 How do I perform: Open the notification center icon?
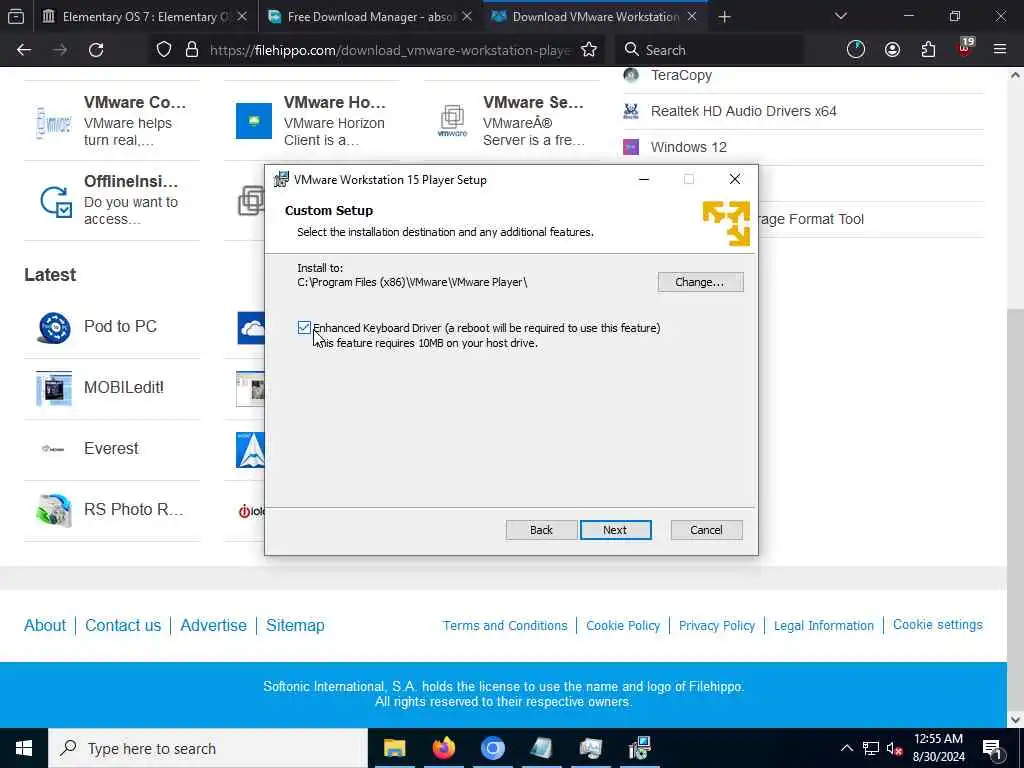pyautogui.click(x=992, y=748)
